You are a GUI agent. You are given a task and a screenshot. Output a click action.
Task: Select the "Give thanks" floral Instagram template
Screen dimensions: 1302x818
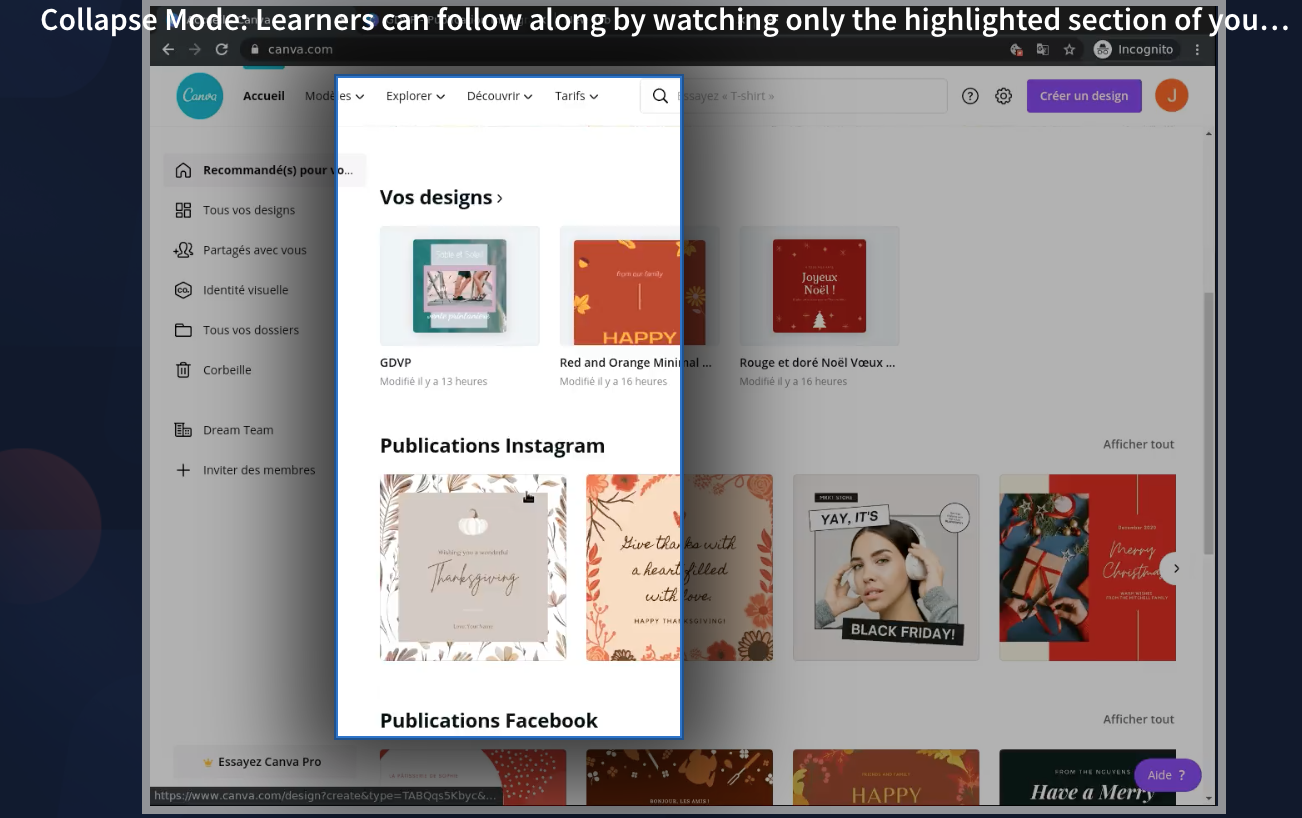[x=679, y=567]
